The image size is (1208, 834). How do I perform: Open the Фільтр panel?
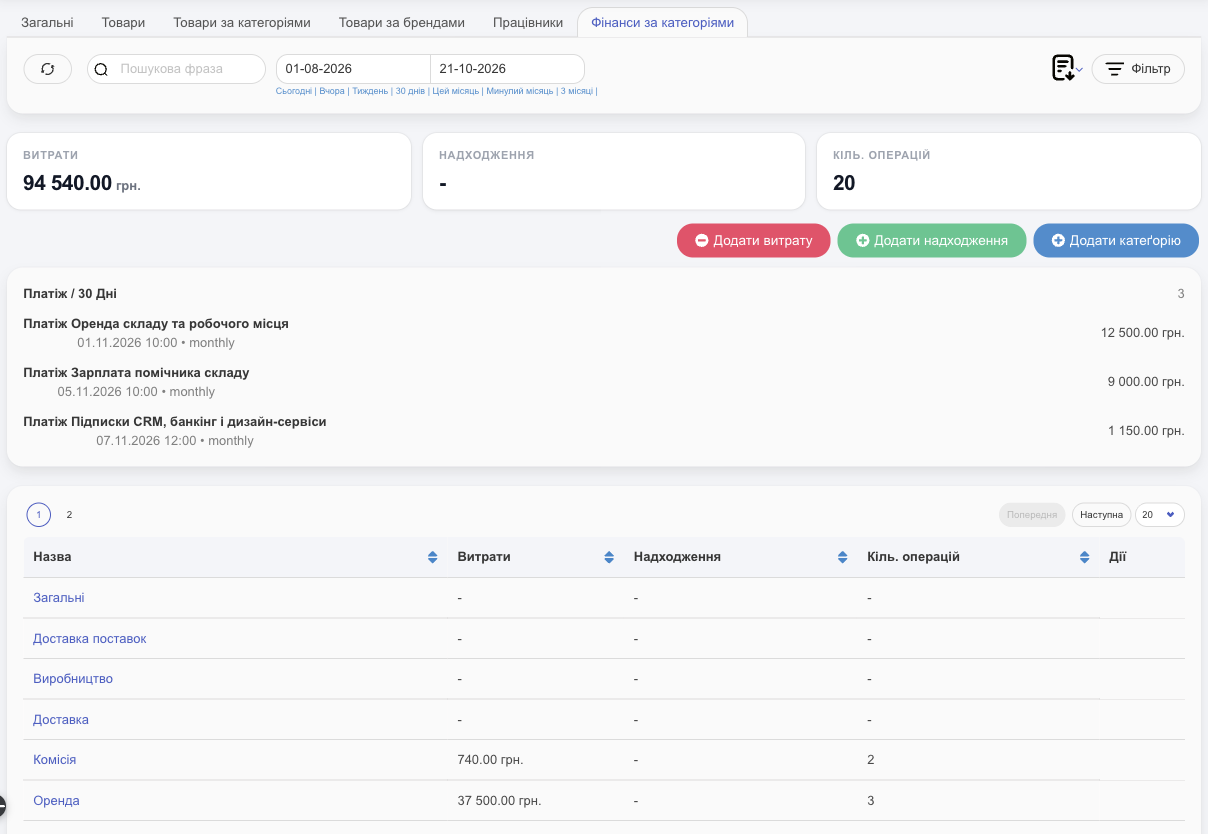pyautogui.click(x=1138, y=69)
